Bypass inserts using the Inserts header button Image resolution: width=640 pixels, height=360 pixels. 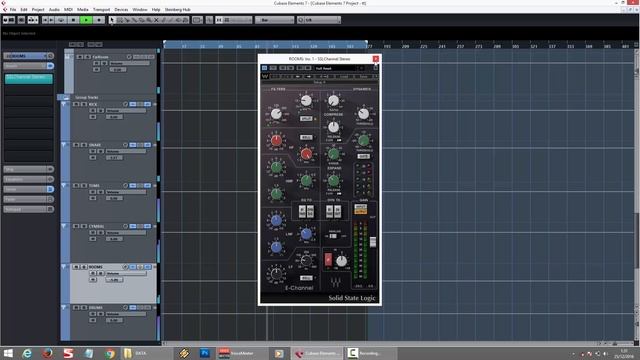[x=51, y=66]
